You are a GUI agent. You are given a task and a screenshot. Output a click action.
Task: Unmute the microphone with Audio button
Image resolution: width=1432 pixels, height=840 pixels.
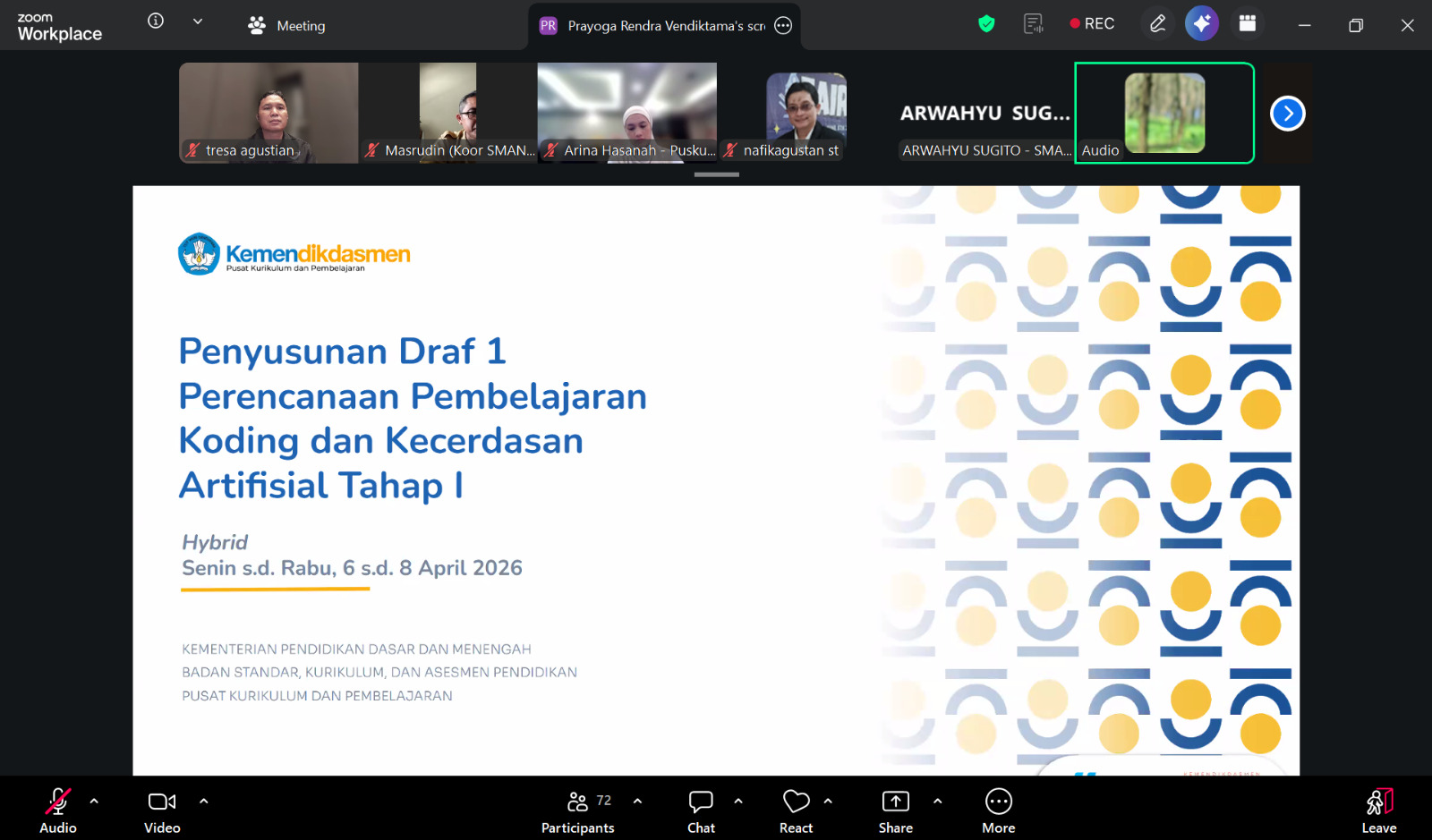click(58, 810)
